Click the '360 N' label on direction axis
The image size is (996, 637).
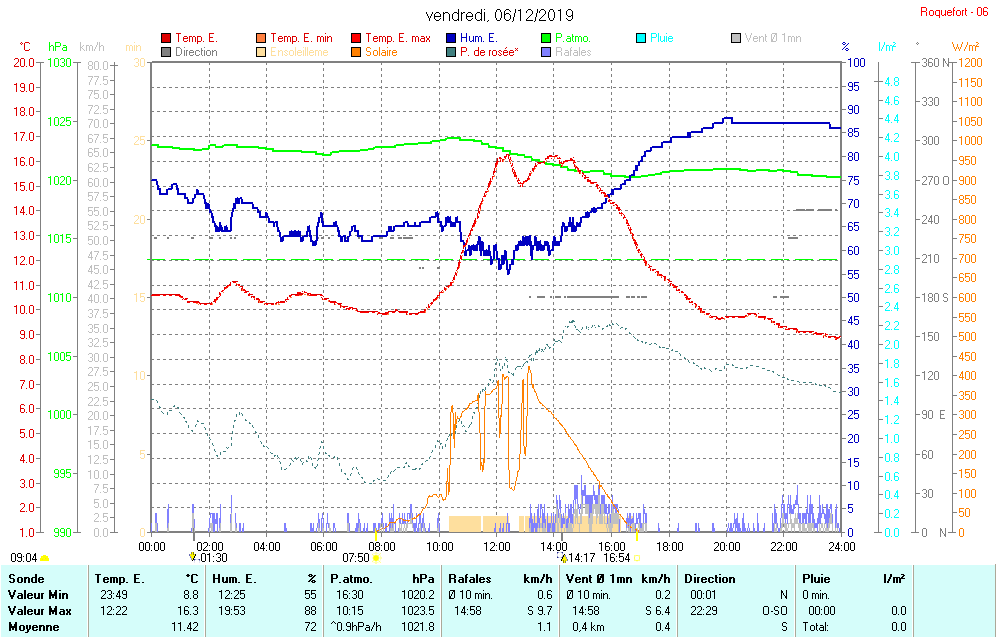935,63
